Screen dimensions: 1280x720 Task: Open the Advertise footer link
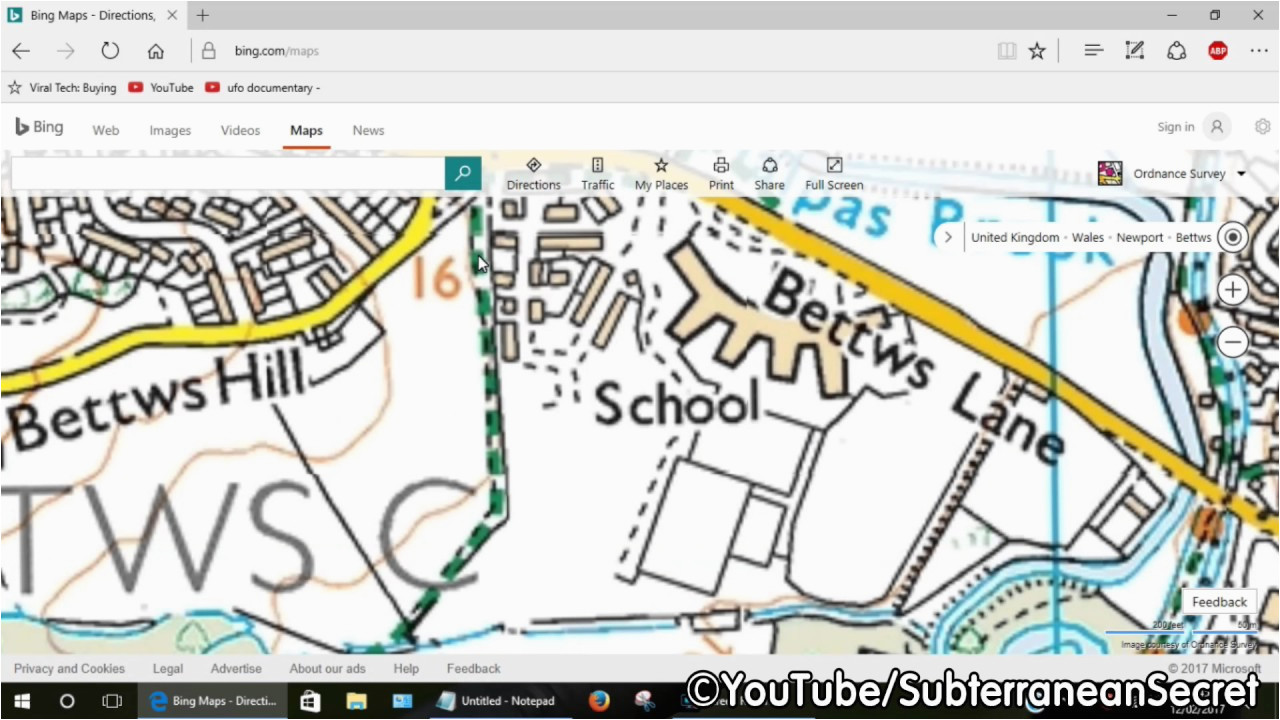236,669
